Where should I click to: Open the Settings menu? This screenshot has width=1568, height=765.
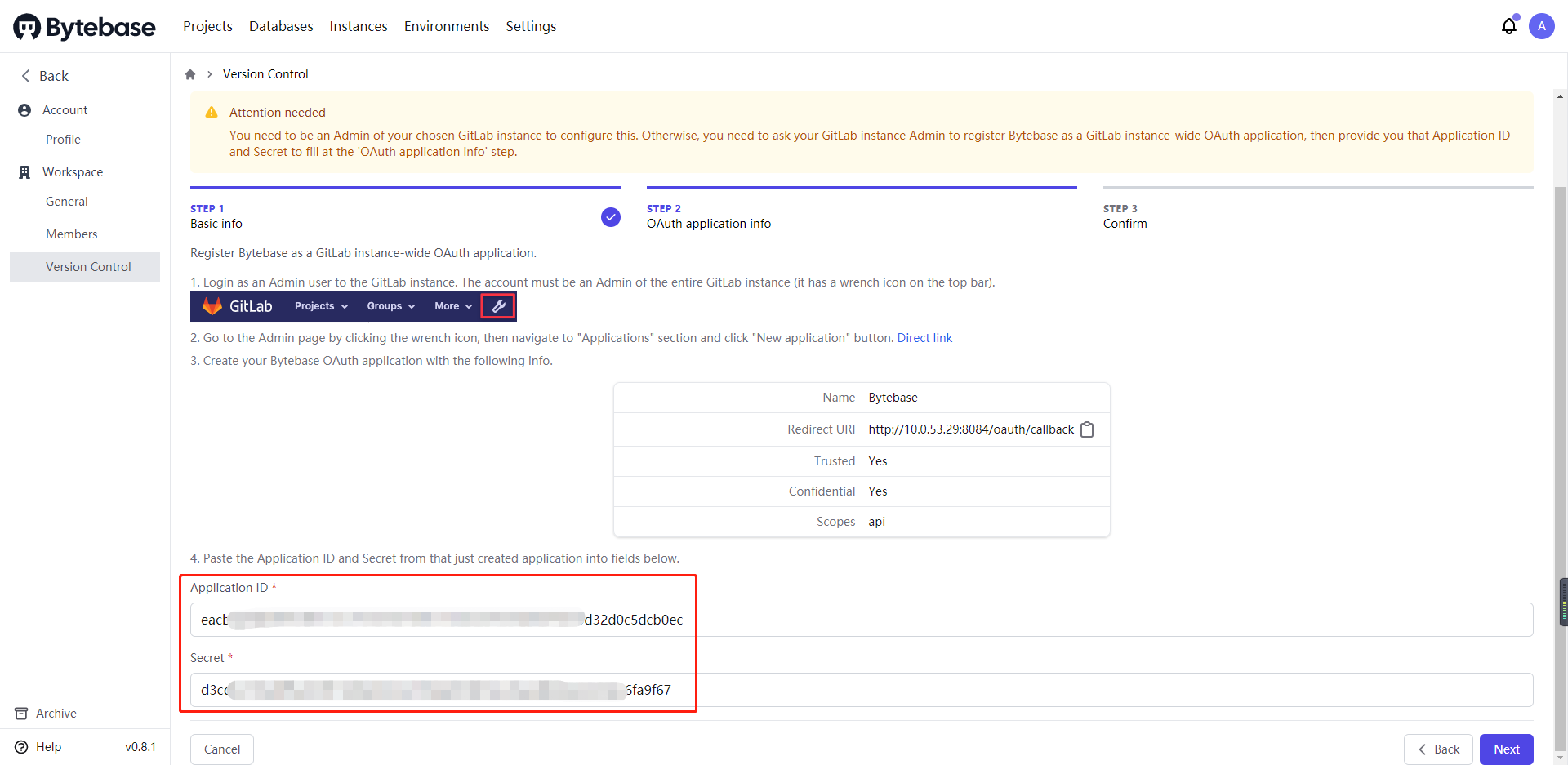(531, 26)
